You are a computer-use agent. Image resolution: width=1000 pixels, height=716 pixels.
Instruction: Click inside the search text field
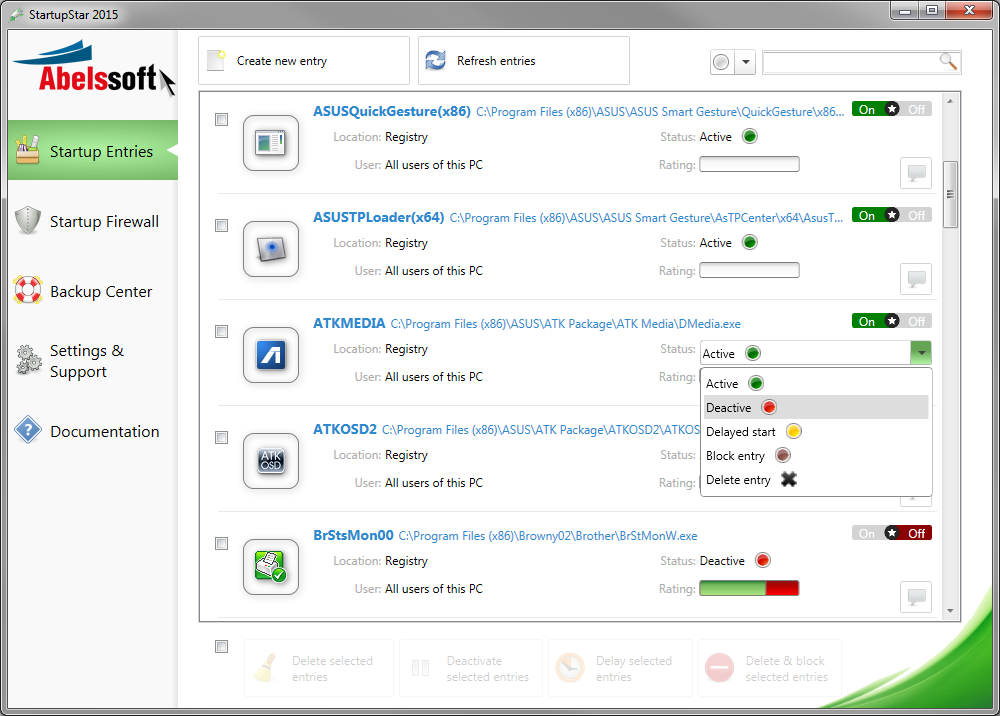(850, 63)
